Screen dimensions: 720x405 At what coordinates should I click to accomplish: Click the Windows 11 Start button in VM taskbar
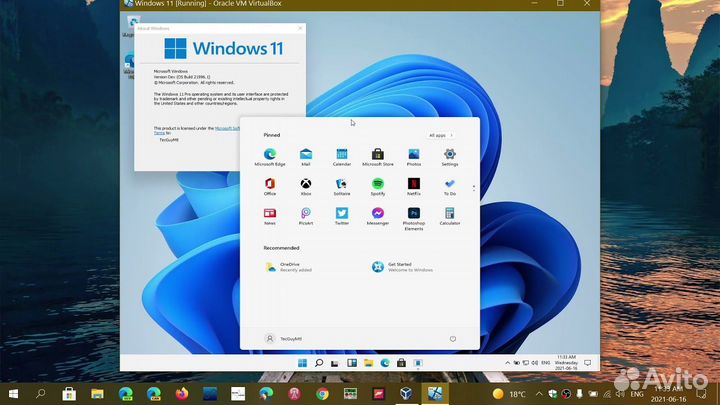click(302, 363)
